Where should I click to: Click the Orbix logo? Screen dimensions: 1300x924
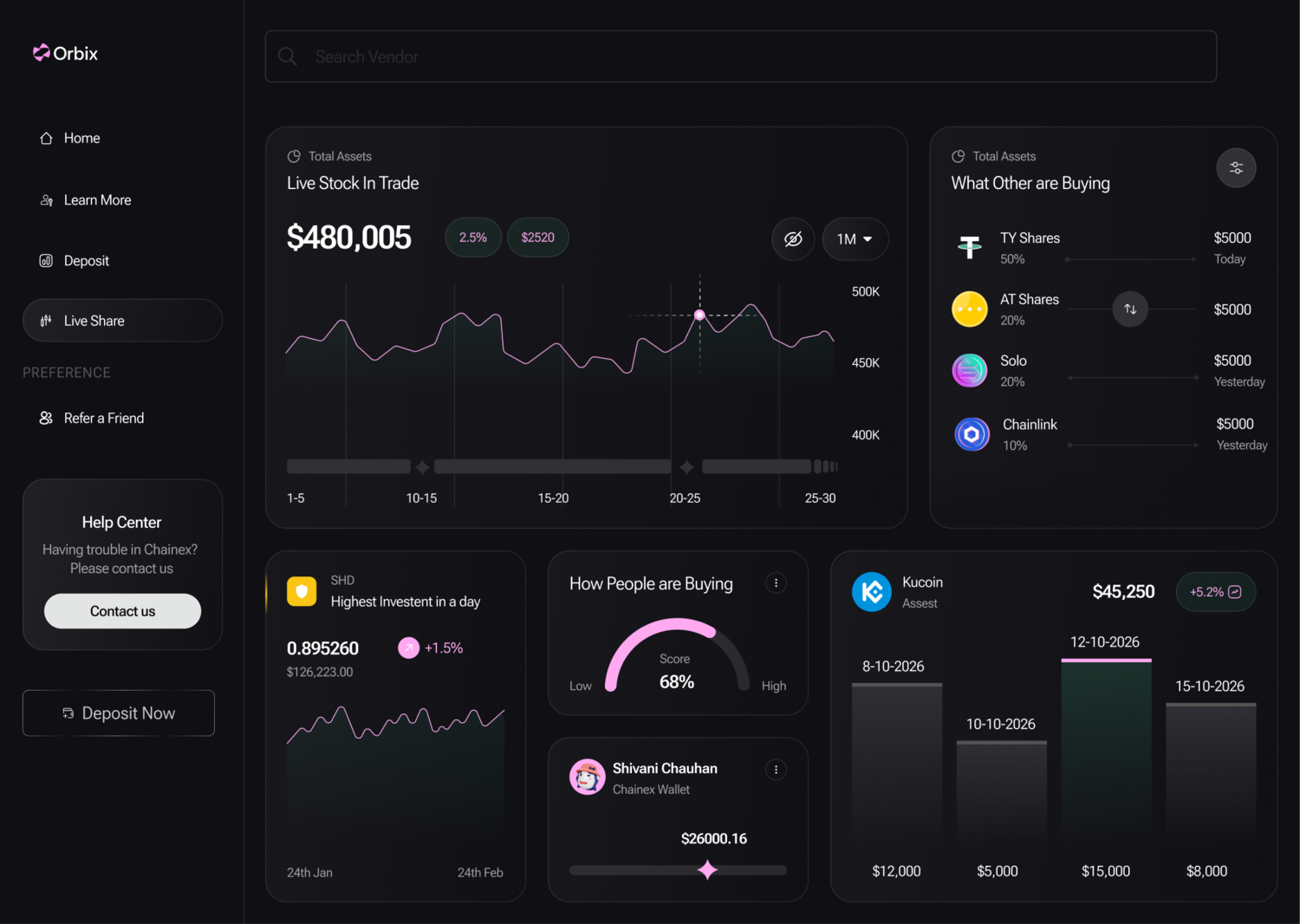point(65,53)
